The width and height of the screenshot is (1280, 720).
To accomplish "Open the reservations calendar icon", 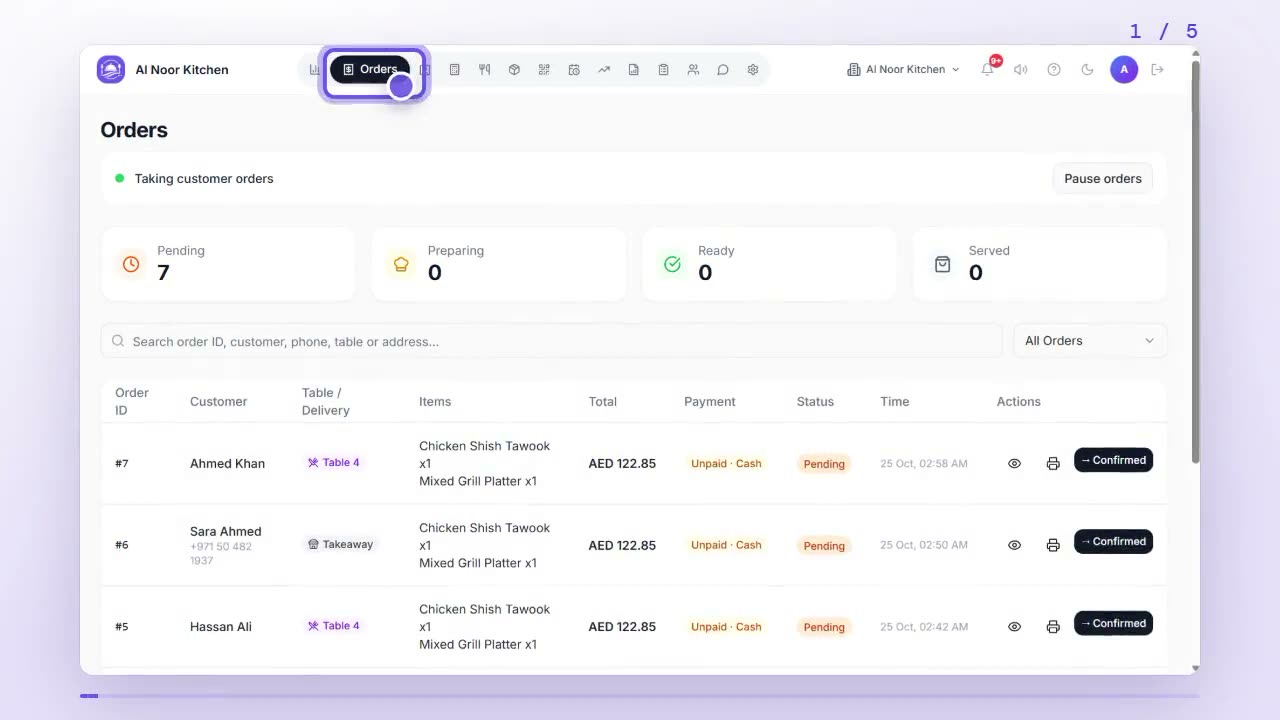I will tap(574, 70).
